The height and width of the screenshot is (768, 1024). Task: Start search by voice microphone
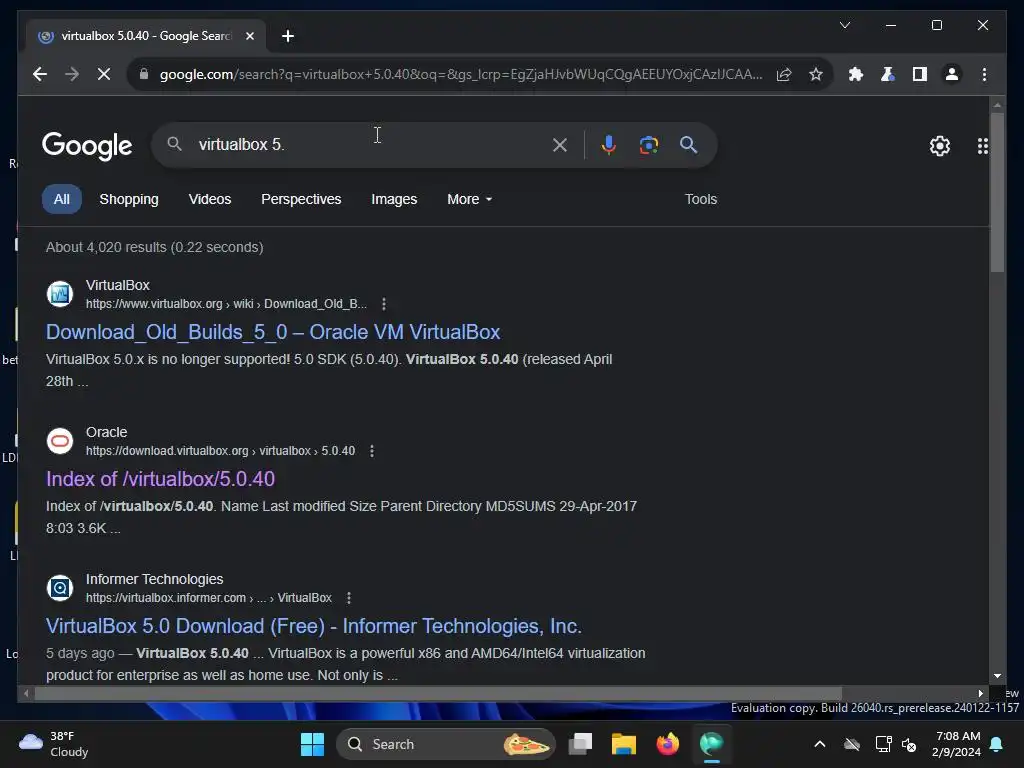[609, 145]
